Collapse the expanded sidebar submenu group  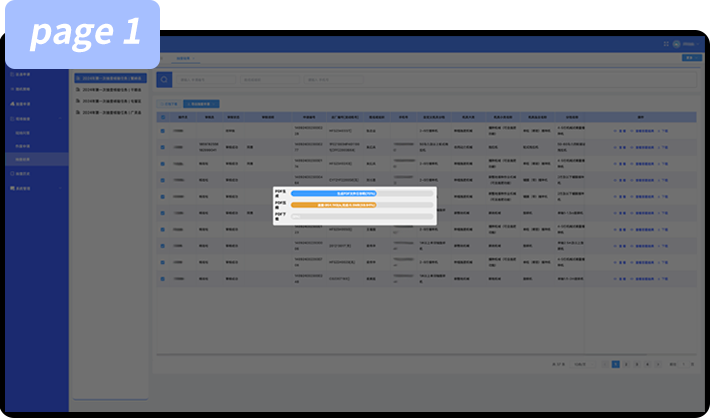pos(60,118)
